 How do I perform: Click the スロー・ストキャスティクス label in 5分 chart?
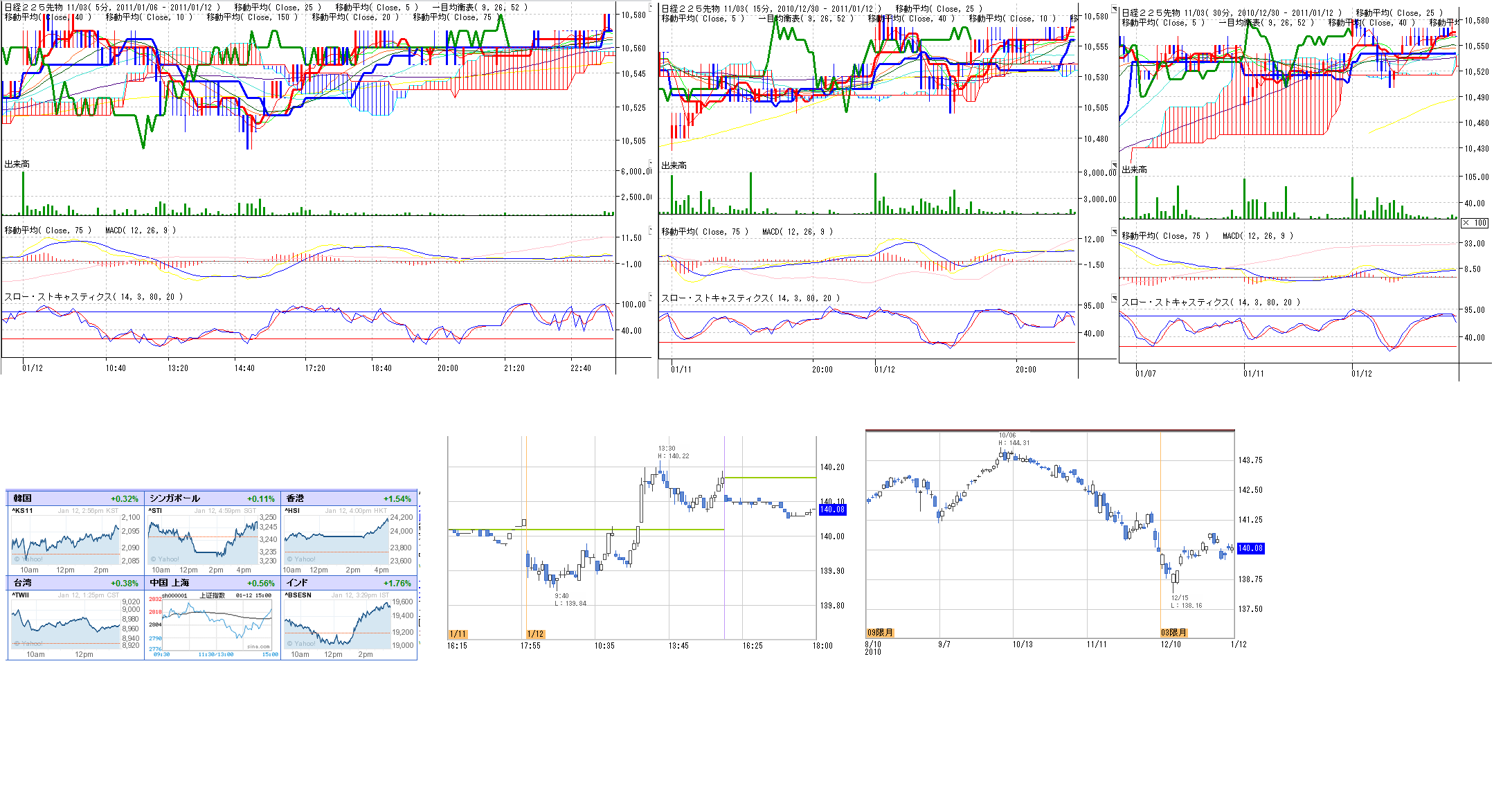93,297
